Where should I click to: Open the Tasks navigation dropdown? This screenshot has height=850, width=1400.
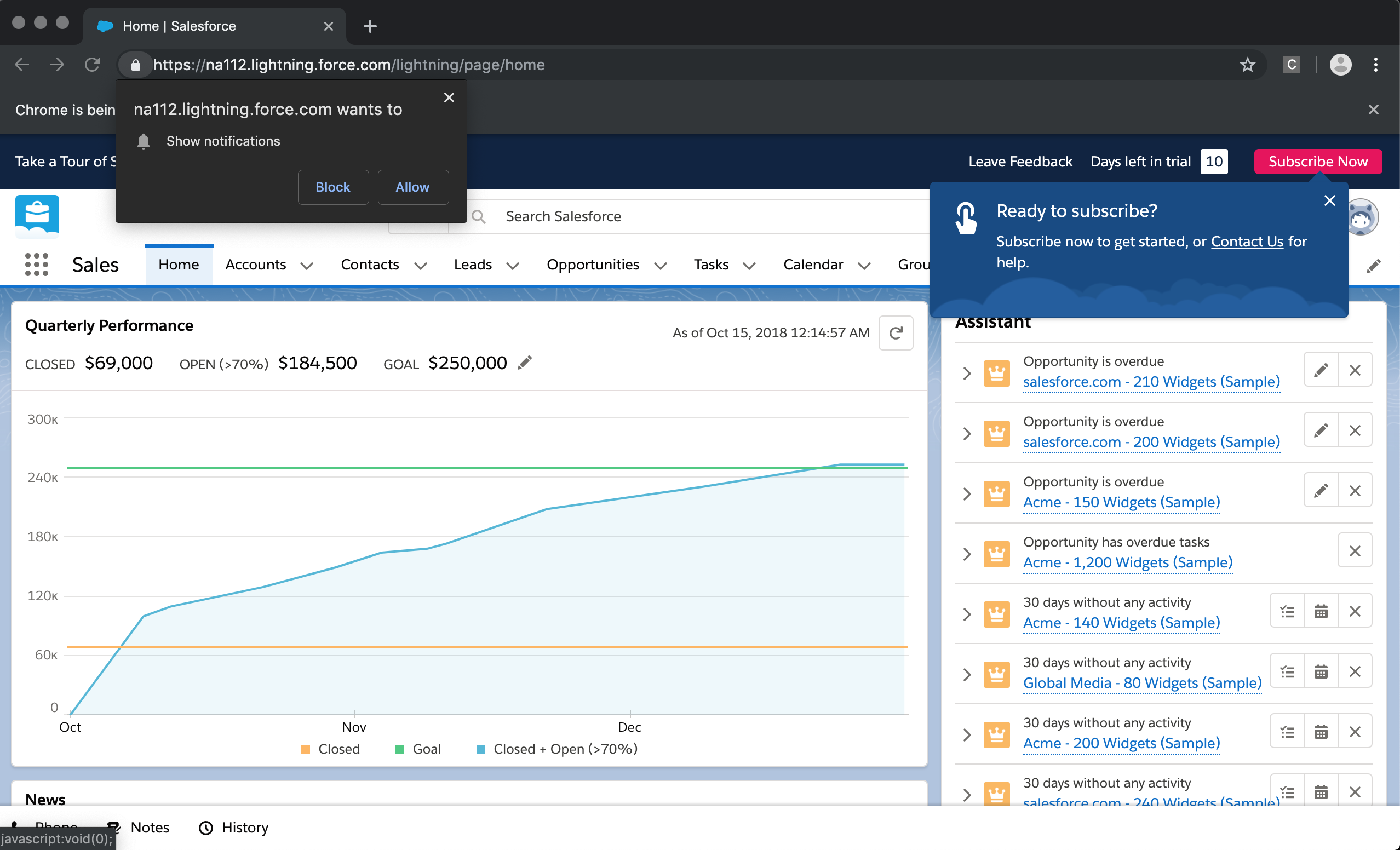click(x=749, y=265)
